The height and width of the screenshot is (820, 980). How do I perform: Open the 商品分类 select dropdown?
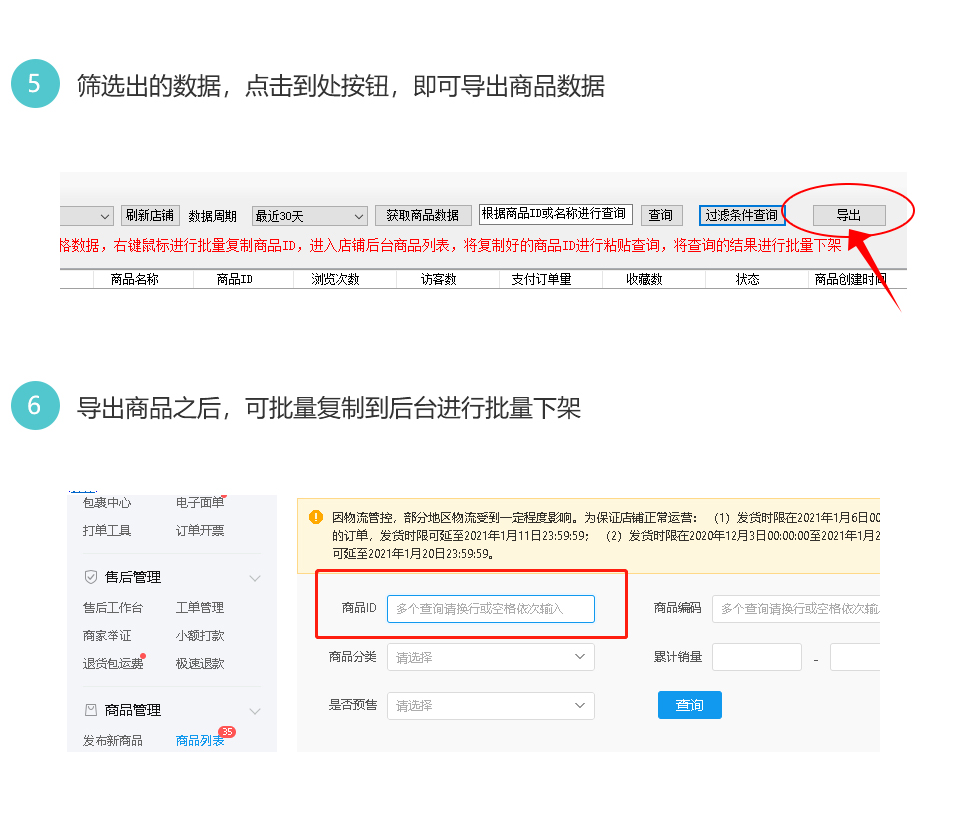[490, 657]
